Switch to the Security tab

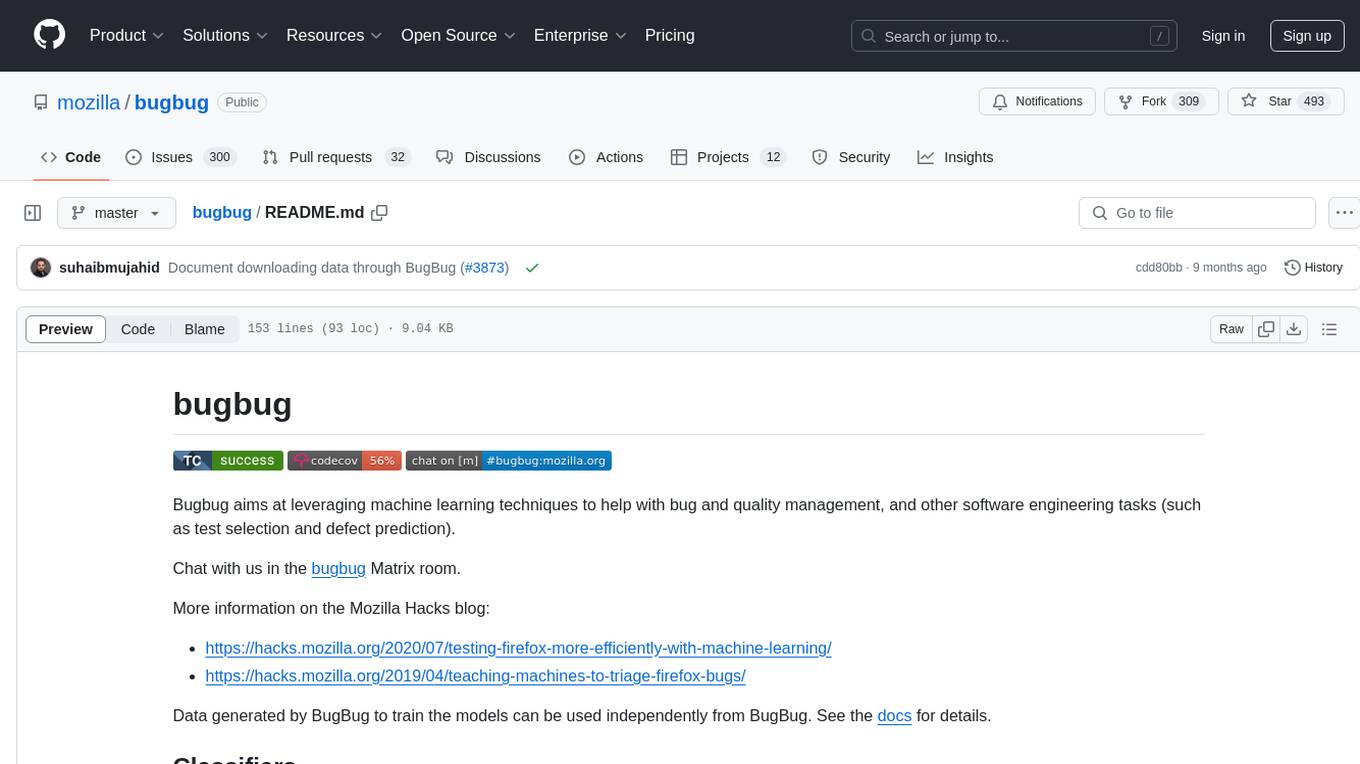(851, 157)
